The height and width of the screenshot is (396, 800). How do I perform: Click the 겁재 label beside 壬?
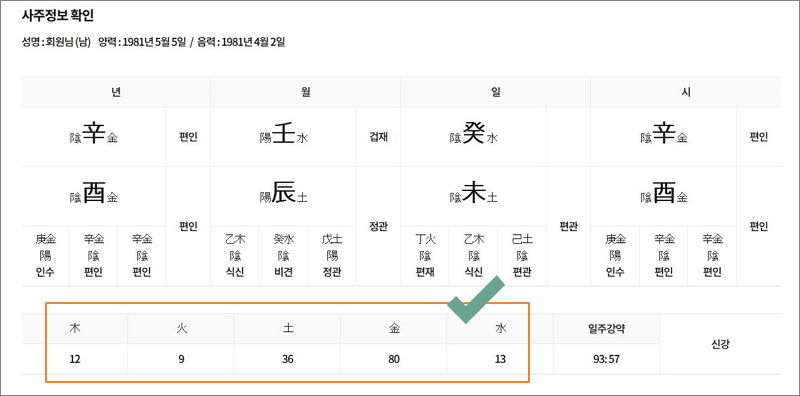[x=379, y=137]
